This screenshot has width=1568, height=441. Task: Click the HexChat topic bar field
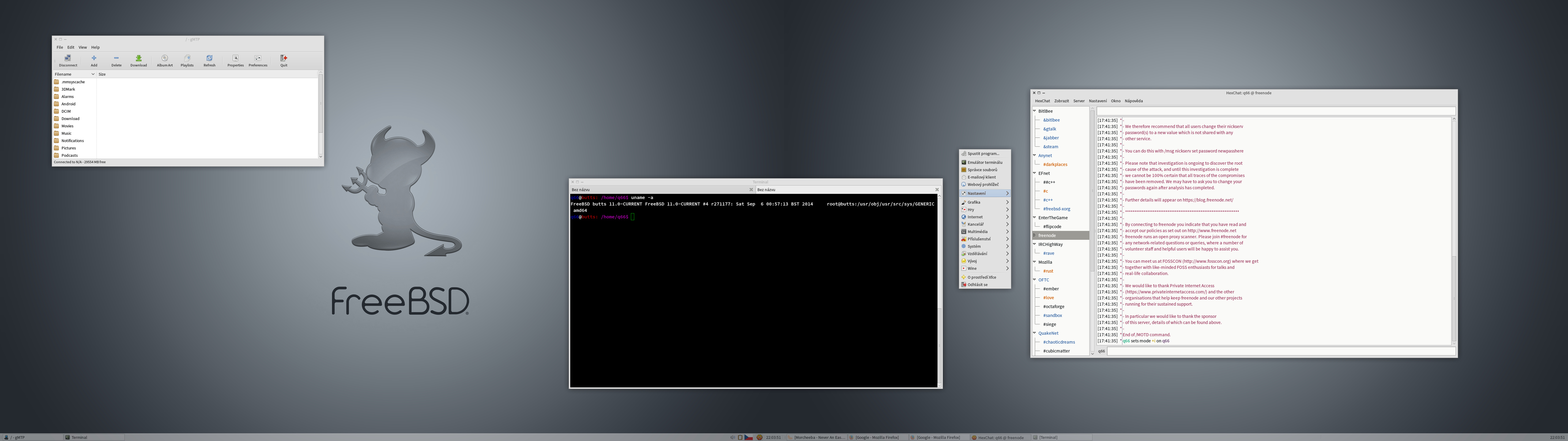(x=1276, y=111)
